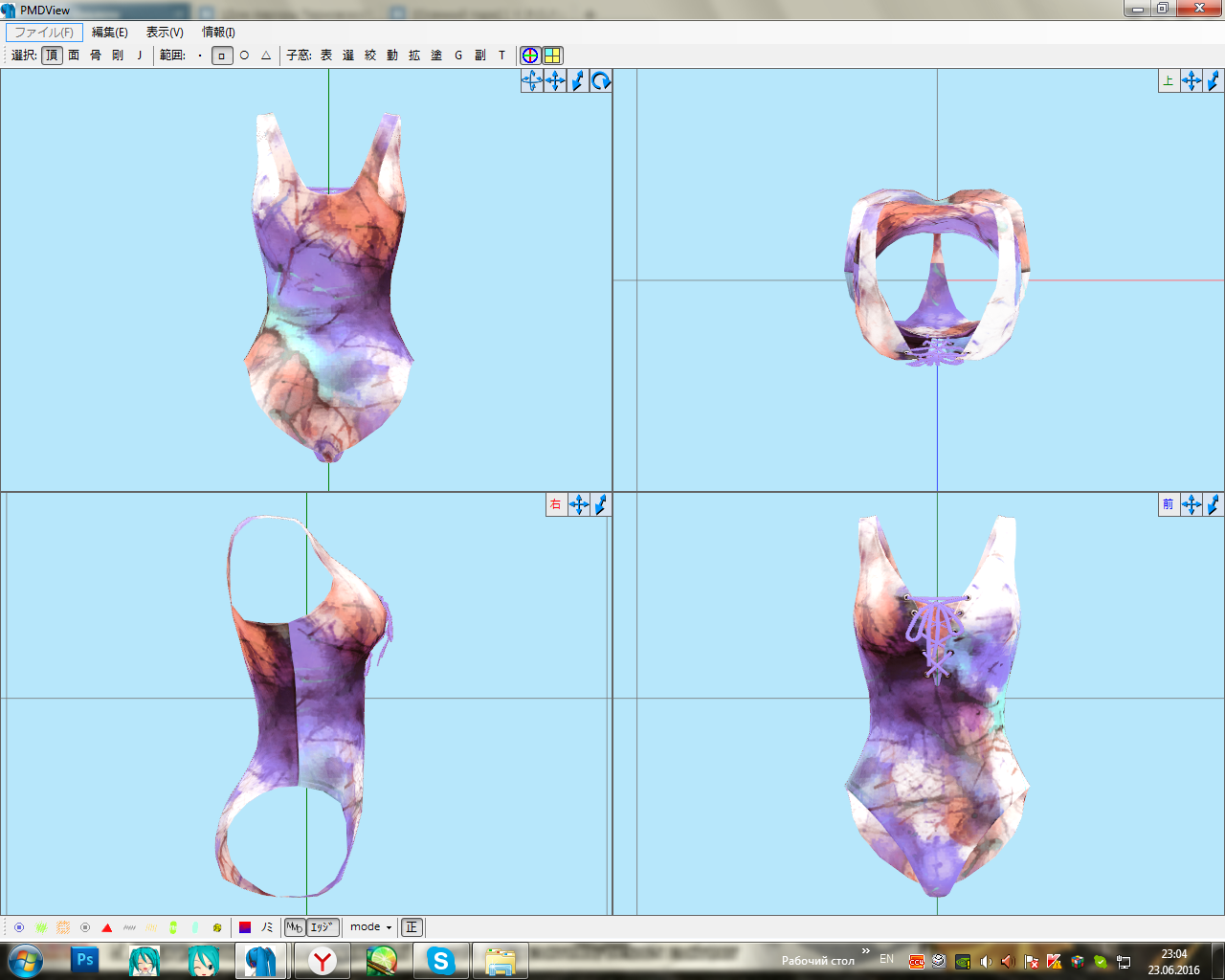Click pan icon in right viewport

point(579,504)
